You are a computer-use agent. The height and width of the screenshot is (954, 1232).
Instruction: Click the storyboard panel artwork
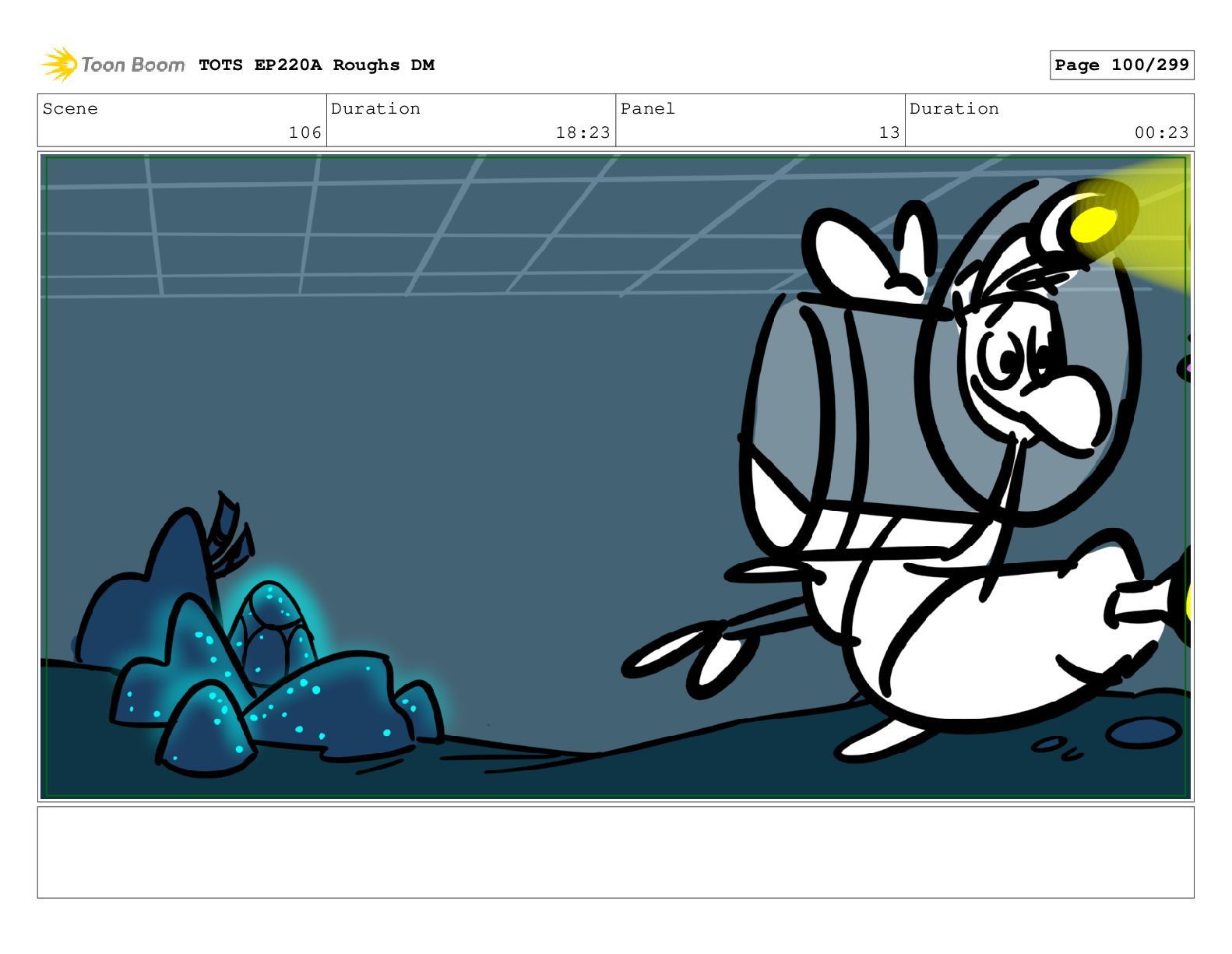tap(615, 477)
